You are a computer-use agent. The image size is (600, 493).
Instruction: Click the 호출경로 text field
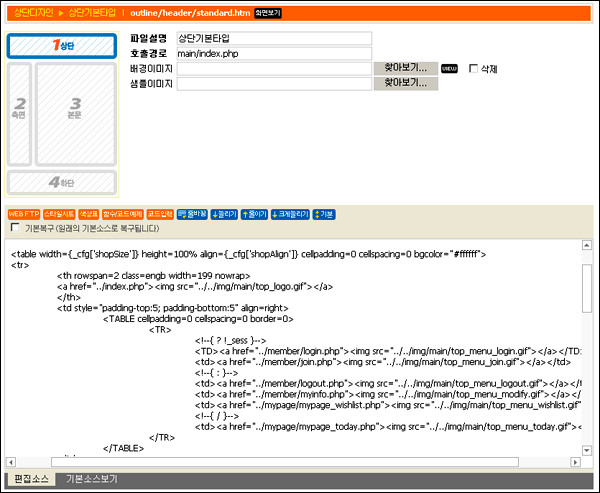274,54
